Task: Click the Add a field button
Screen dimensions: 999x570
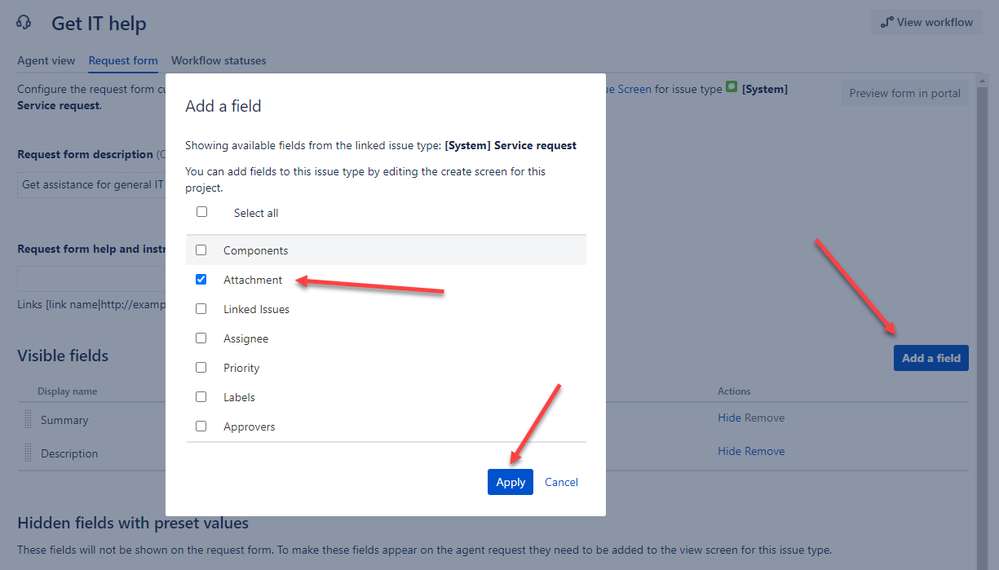Action: click(931, 358)
